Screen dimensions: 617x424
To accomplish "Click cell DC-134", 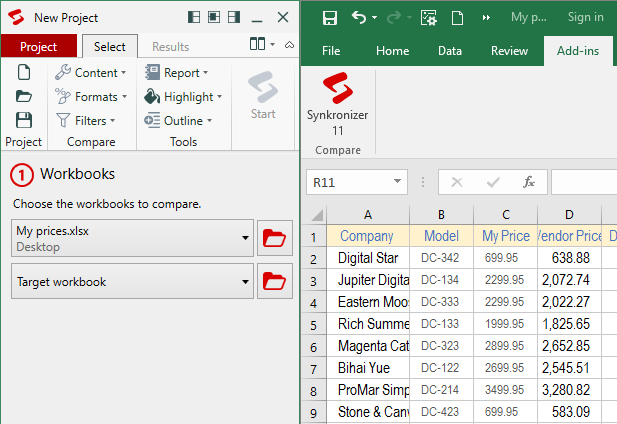I will pos(442,280).
